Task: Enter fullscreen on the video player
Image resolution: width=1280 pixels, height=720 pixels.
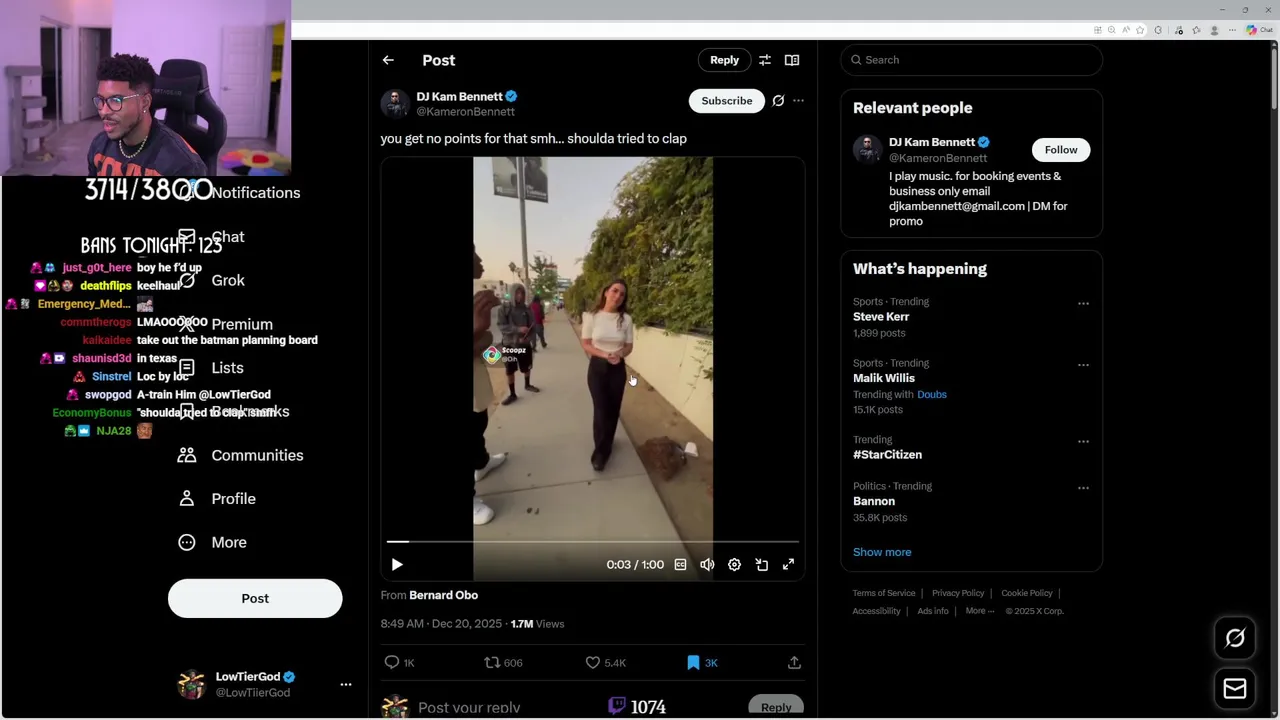Action: pos(788,564)
